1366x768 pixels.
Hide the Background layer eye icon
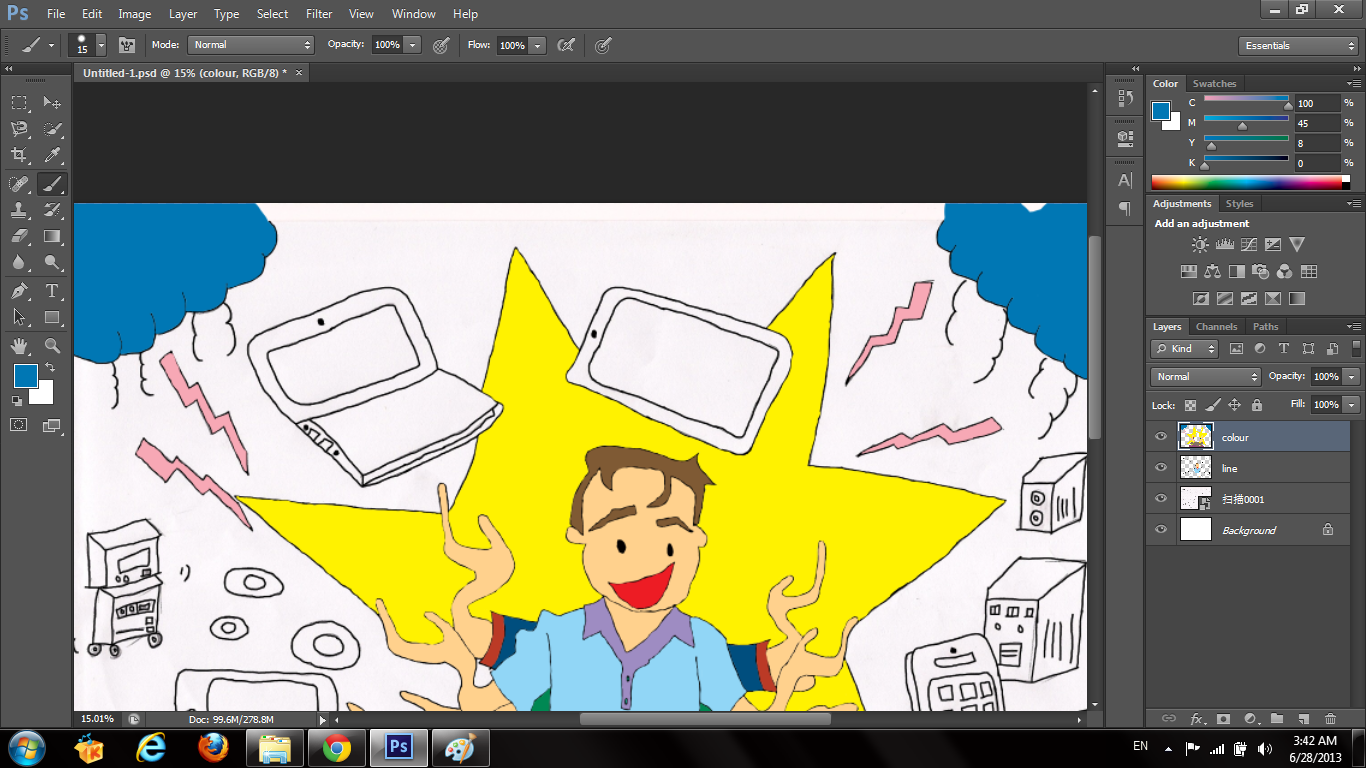pyautogui.click(x=1161, y=530)
